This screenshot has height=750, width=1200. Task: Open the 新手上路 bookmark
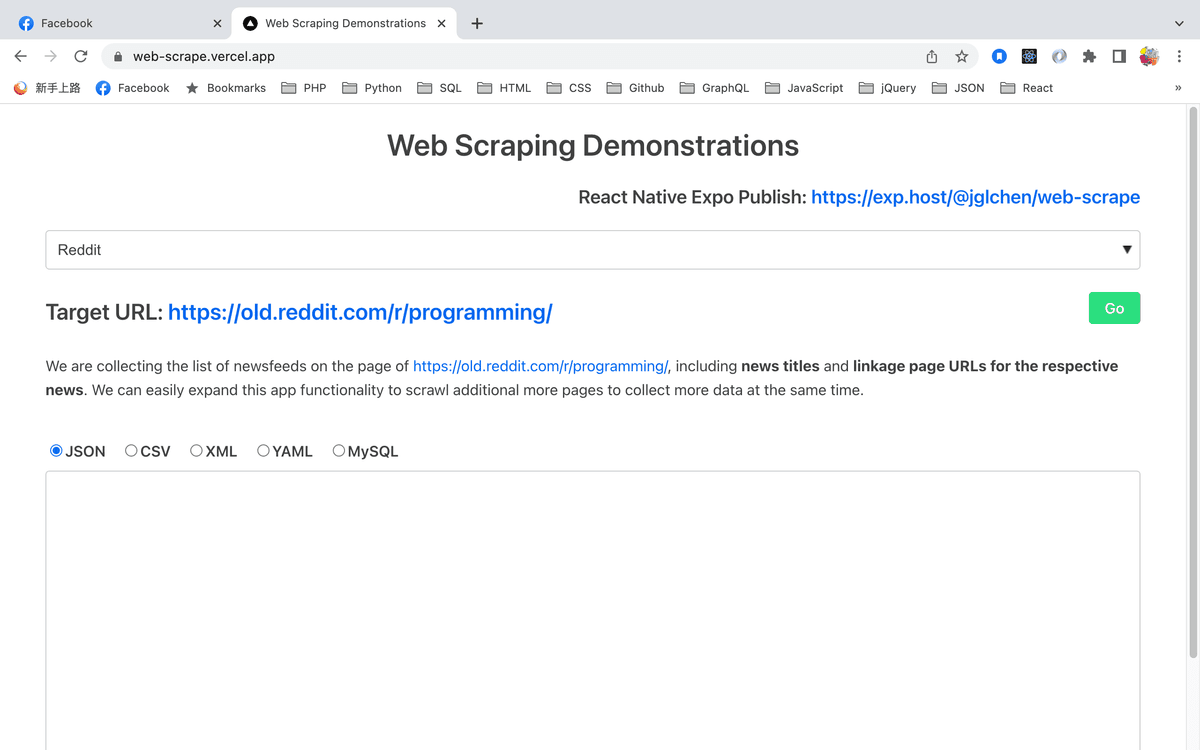47,88
